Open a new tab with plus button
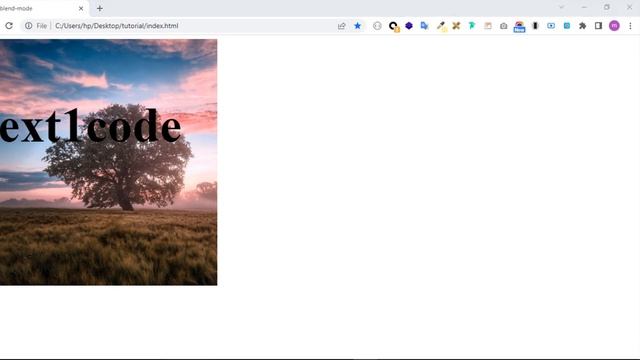This screenshot has height=360, width=640. pyautogui.click(x=100, y=8)
